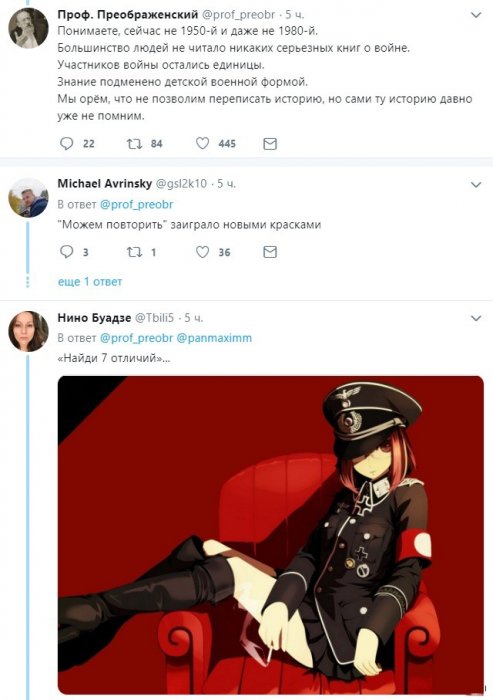Image resolution: width=493 pixels, height=700 pixels.
Task: Open options chevron on Проф. Преображенский's tweet
Action: [476, 15]
